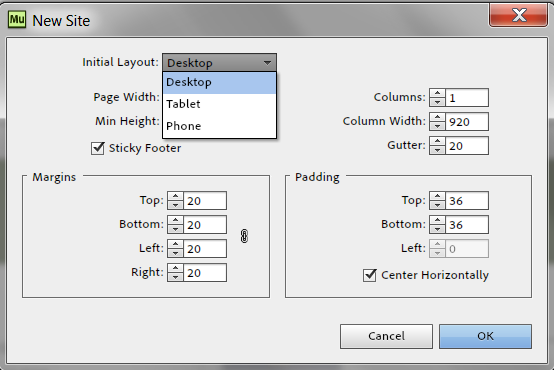Screen dimensions: 554x370
Task: Decrease Column Width with down arrow
Action: click(x=437, y=126)
